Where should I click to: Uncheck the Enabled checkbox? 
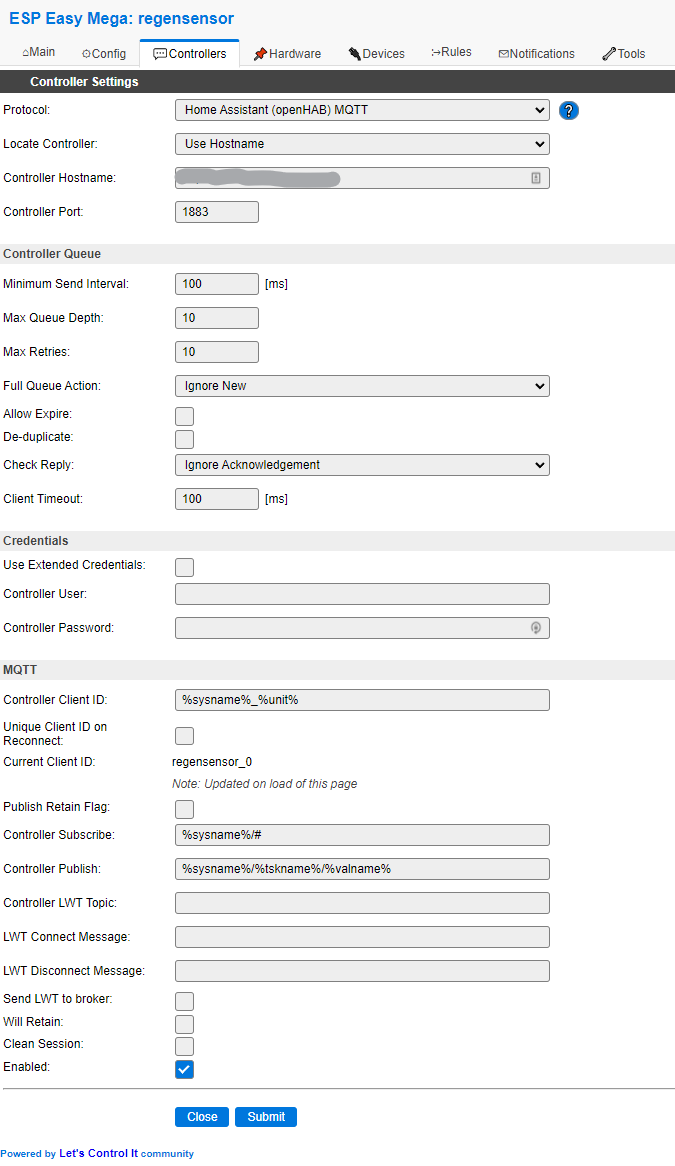(184, 1069)
